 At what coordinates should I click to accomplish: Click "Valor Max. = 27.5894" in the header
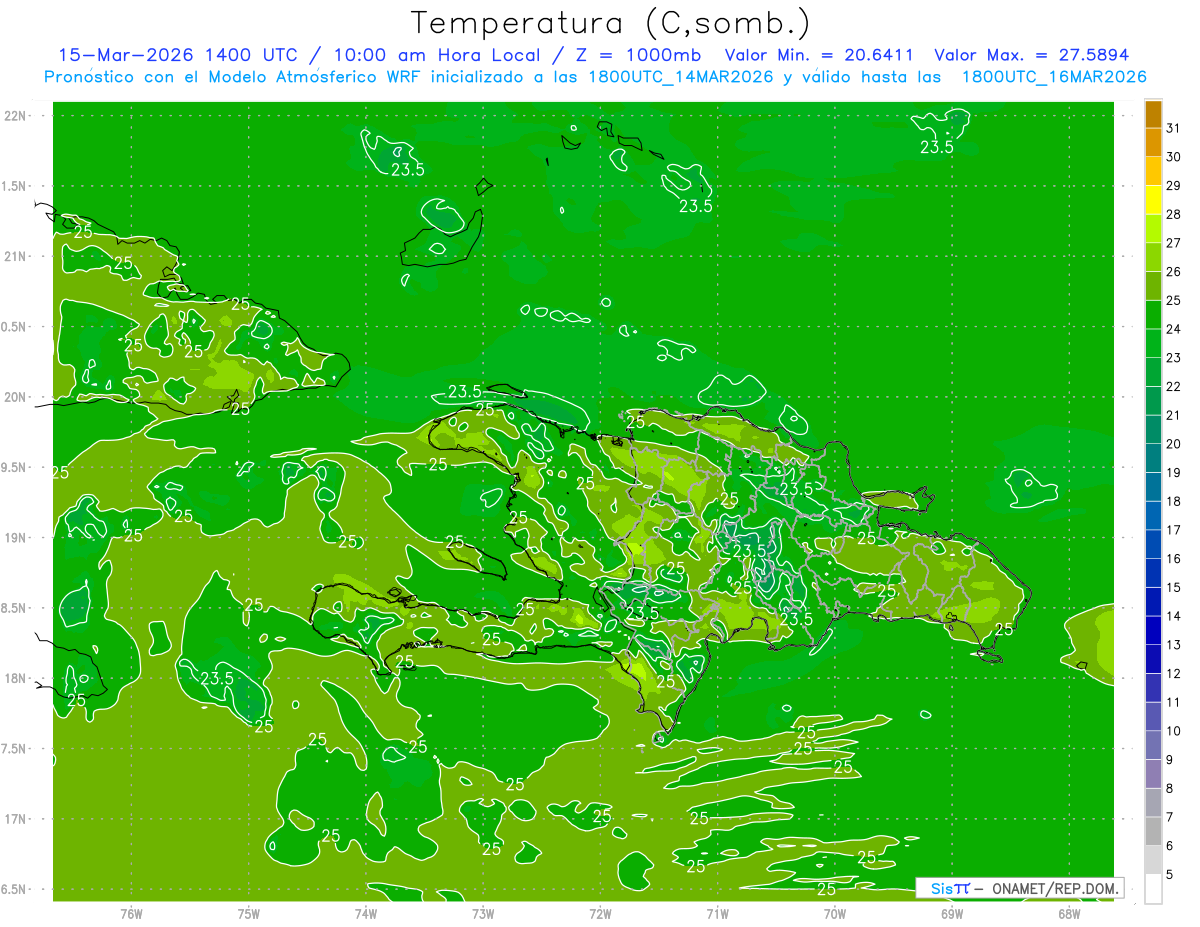click(x=1031, y=55)
